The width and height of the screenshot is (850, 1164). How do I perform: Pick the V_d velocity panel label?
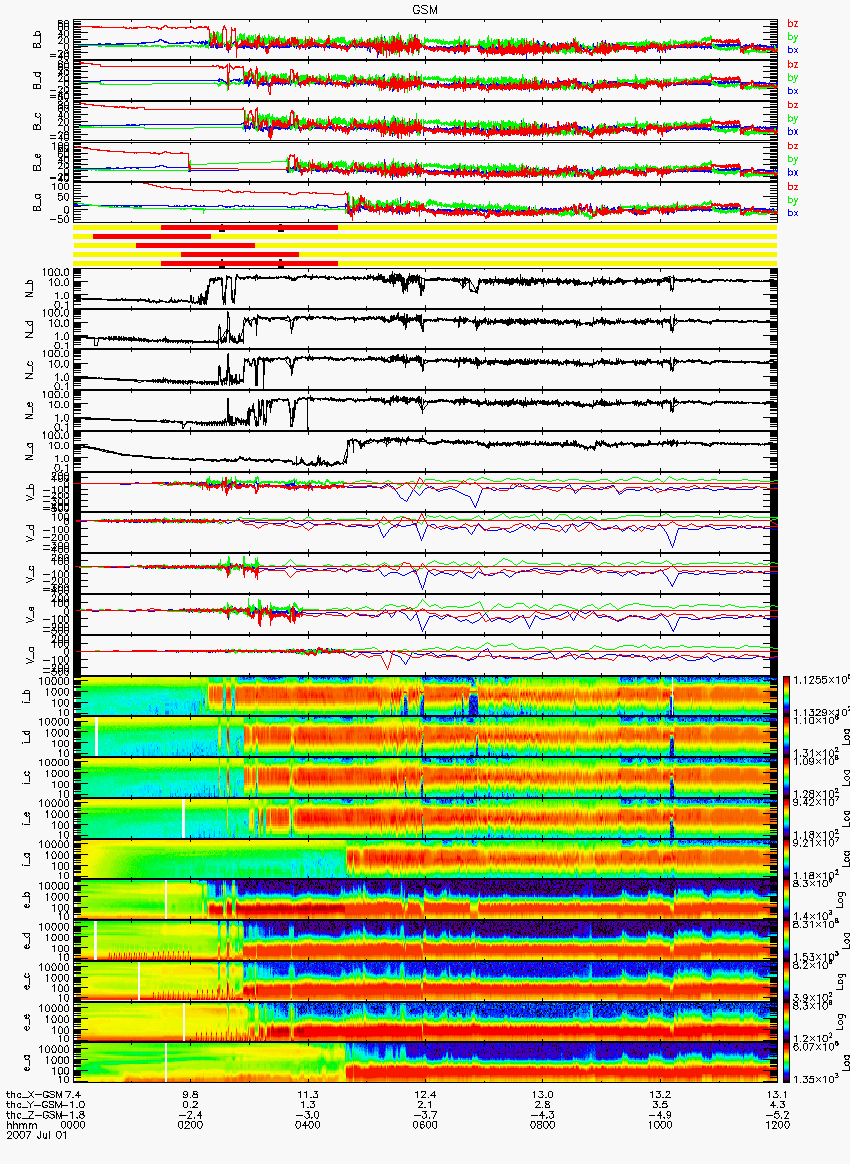click(x=30, y=533)
